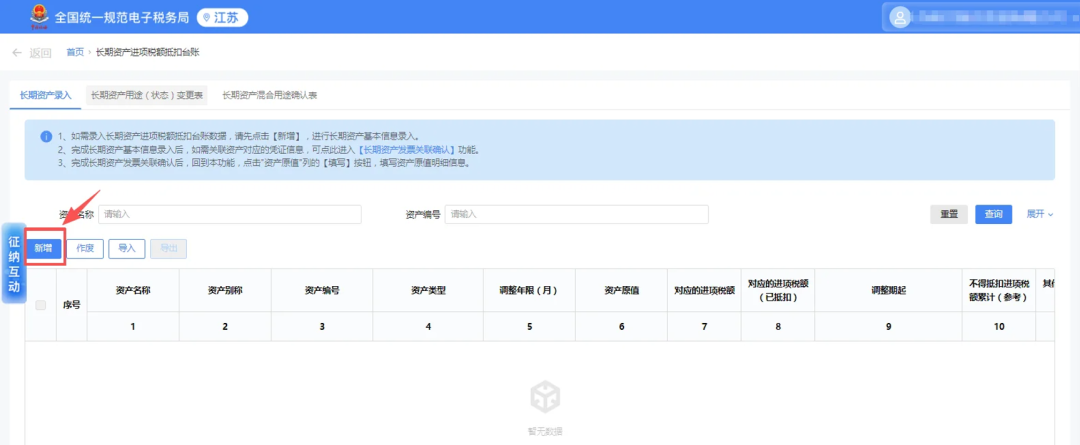Image resolution: width=1080 pixels, height=445 pixels.
Task: Select the 长期资产录入 tab
Action: (x=45, y=96)
